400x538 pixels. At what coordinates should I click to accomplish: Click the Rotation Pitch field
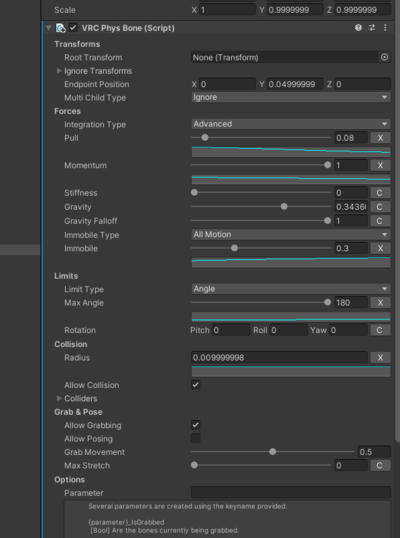(x=231, y=330)
